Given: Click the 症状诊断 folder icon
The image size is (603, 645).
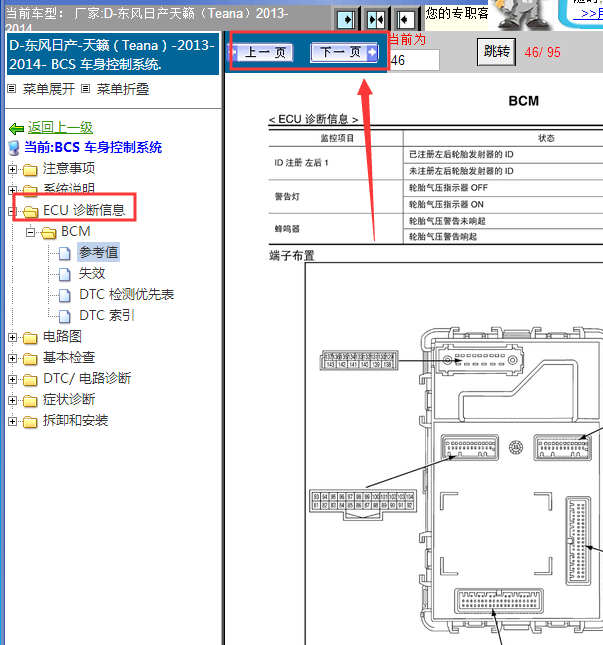Looking at the screenshot, I should (30, 400).
